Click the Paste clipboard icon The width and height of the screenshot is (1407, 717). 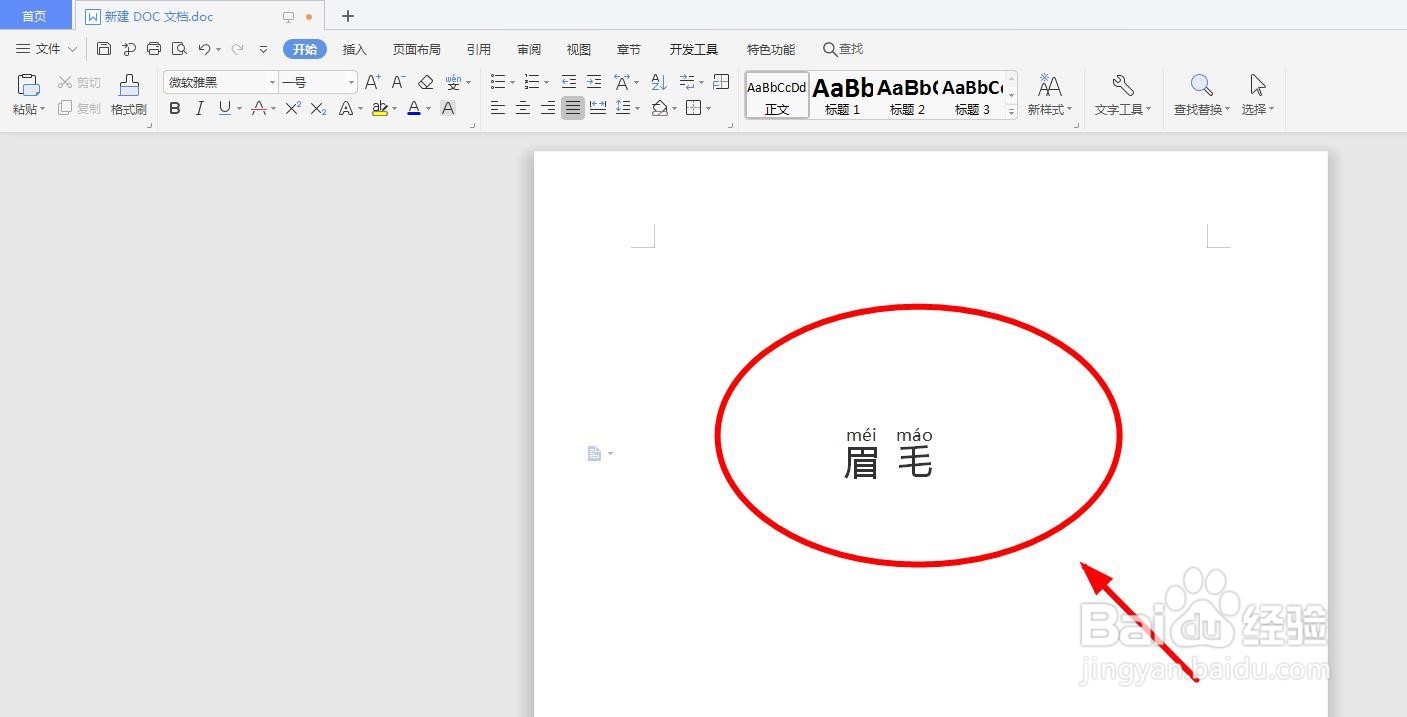29,85
